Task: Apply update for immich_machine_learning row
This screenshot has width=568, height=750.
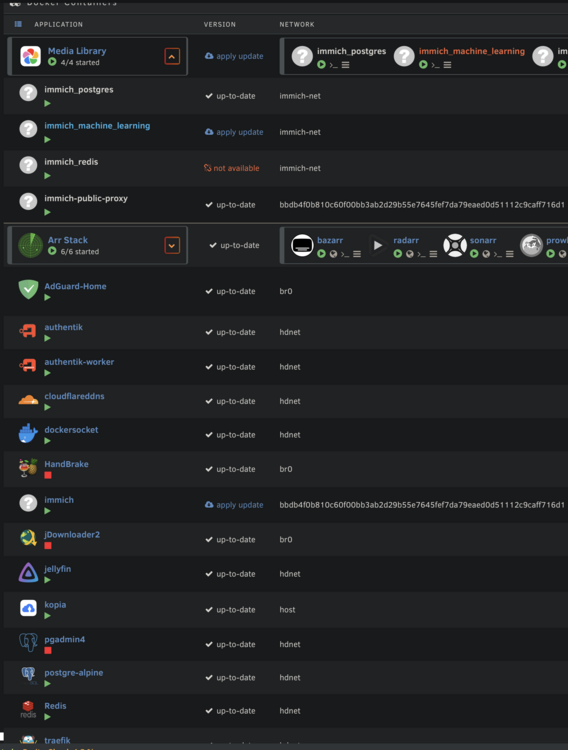Action: coord(234,132)
